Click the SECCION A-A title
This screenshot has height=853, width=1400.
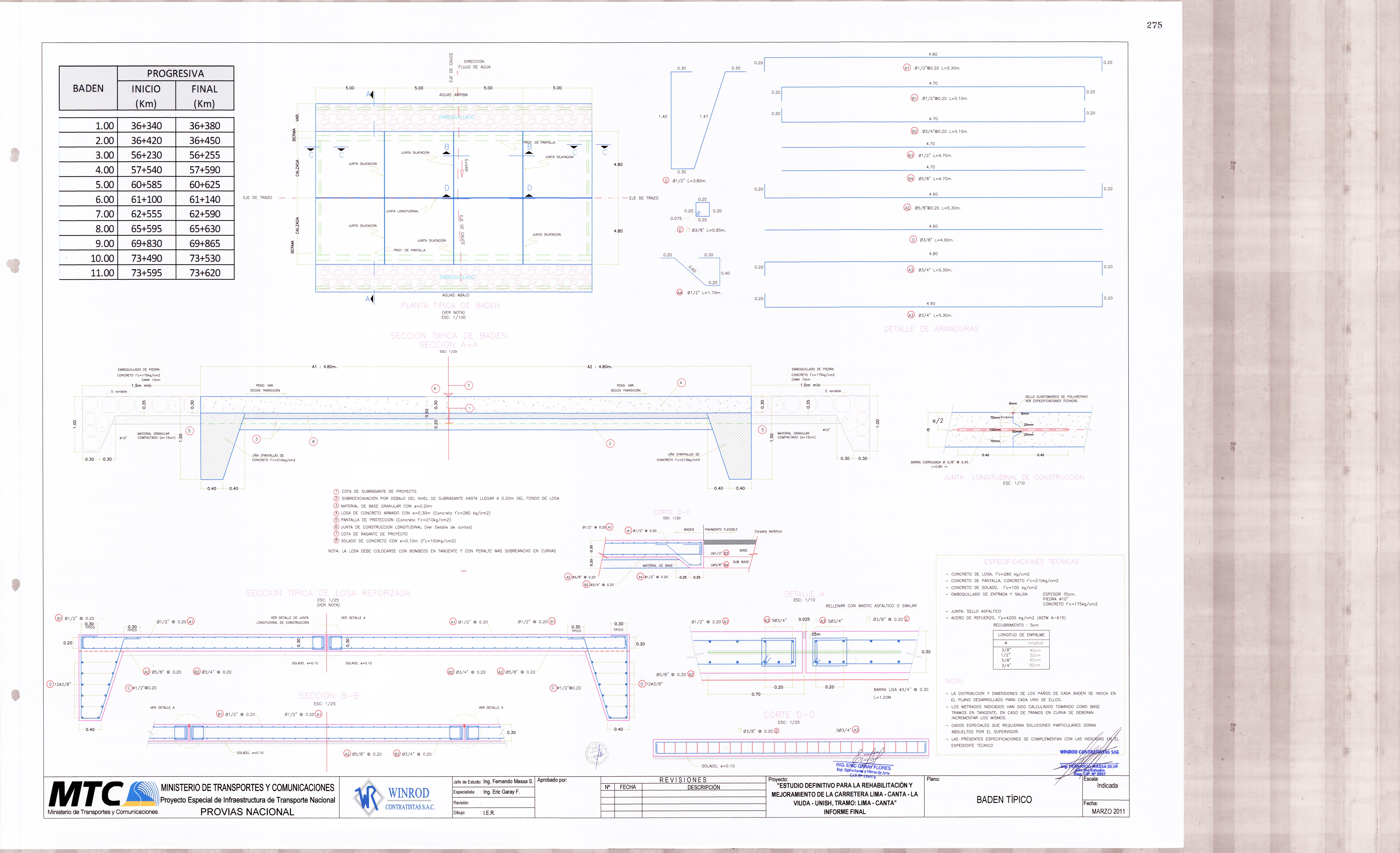448,345
